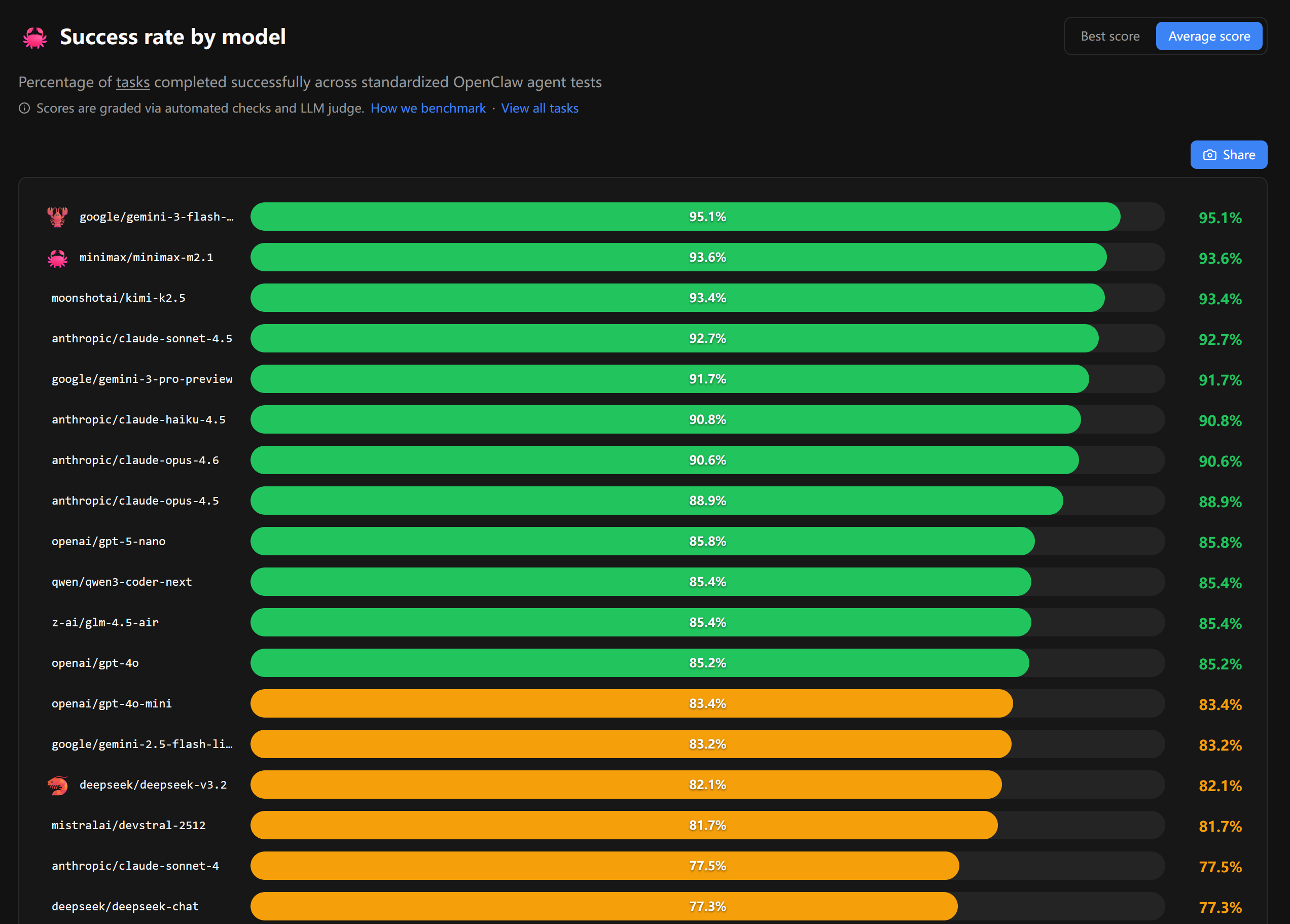Click the underlined tasks link in subtitle
The image size is (1290, 924).
point(132,83)
